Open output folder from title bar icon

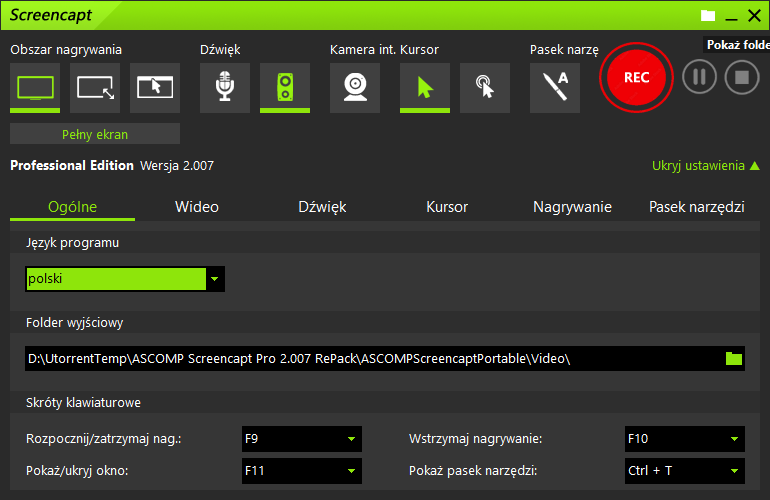tap(708, 16)
